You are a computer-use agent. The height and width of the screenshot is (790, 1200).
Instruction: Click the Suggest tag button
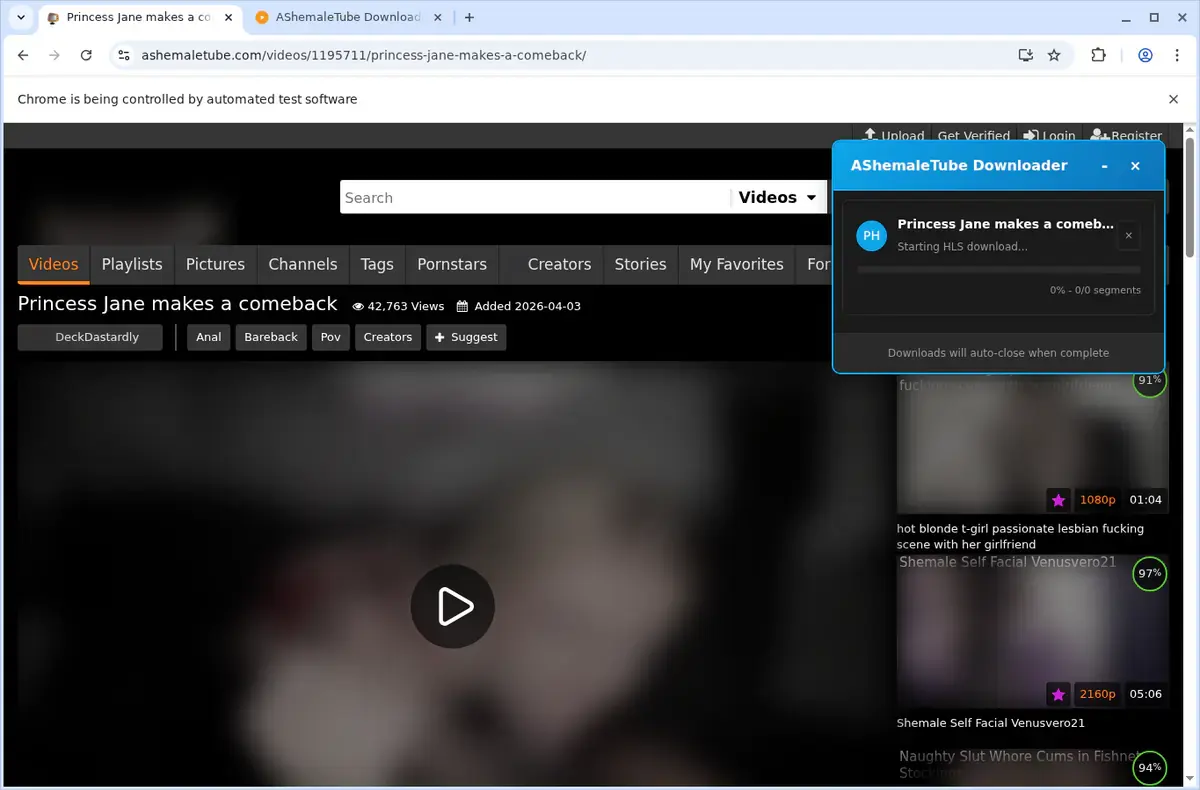click(x=466, y=337)
